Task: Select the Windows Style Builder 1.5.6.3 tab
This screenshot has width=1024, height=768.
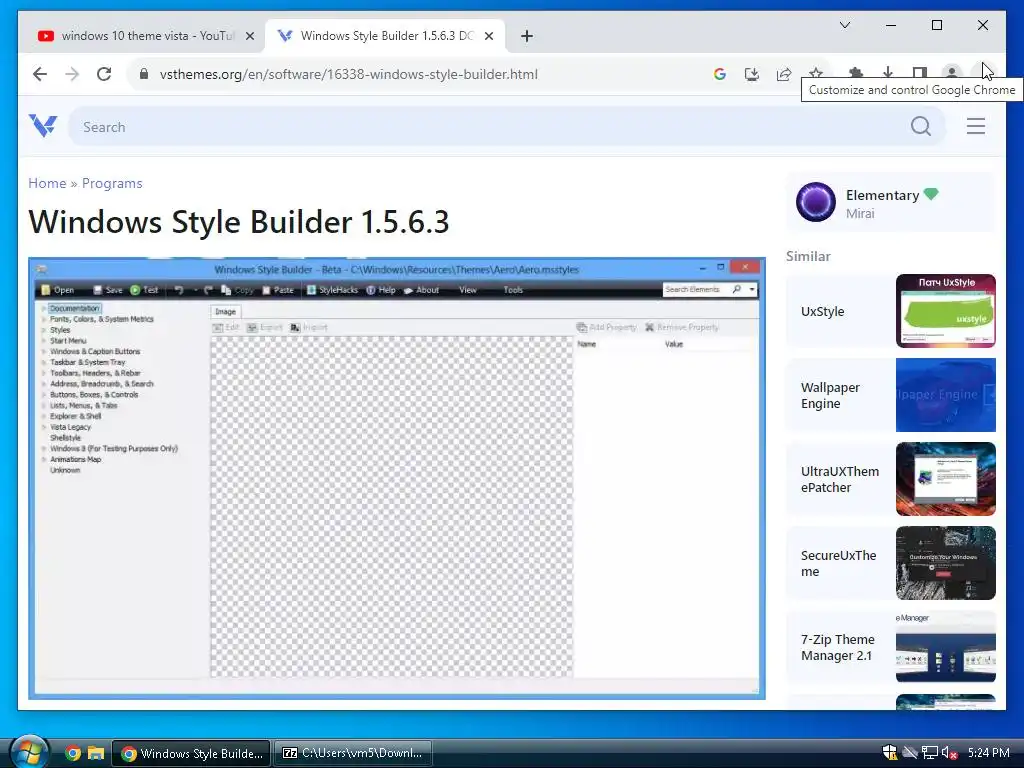Action: 385,36
